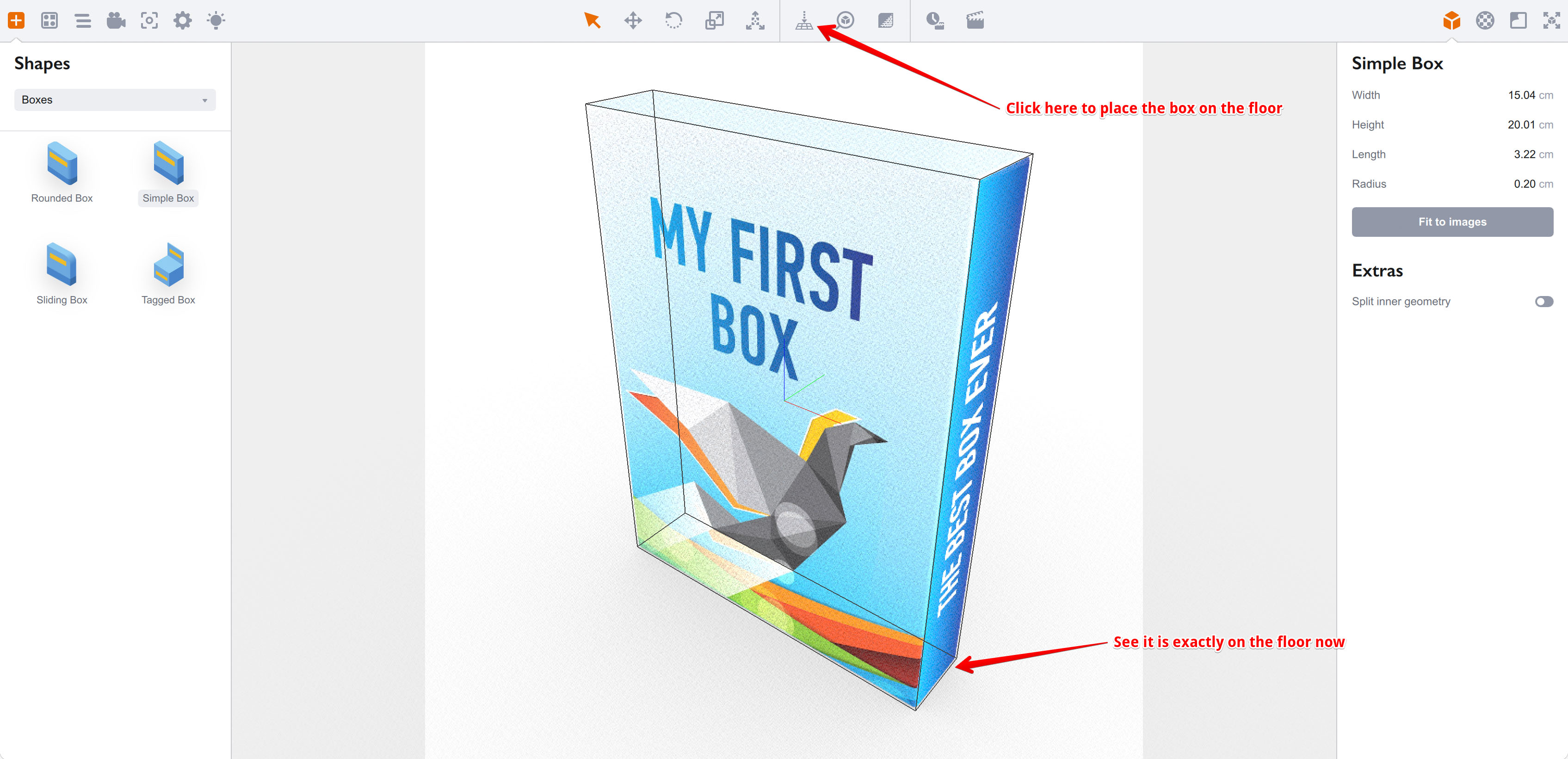Select the Lighting bulb icon
This screenshot has height=759, width=1568.
coord(215,20)
